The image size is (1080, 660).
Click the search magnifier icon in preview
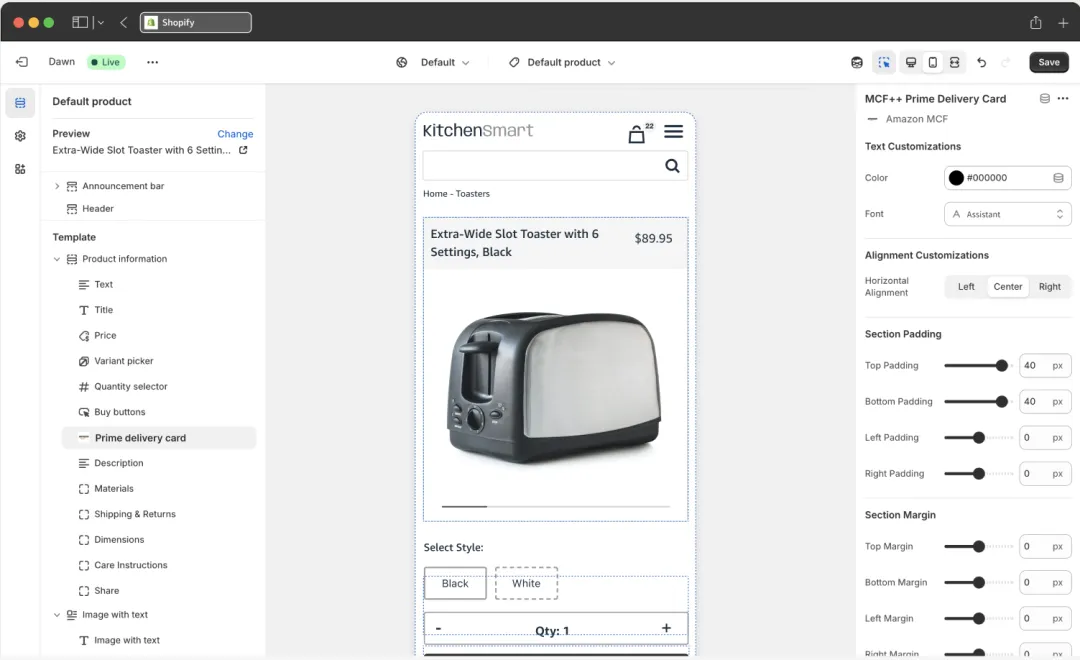[672, 165]
